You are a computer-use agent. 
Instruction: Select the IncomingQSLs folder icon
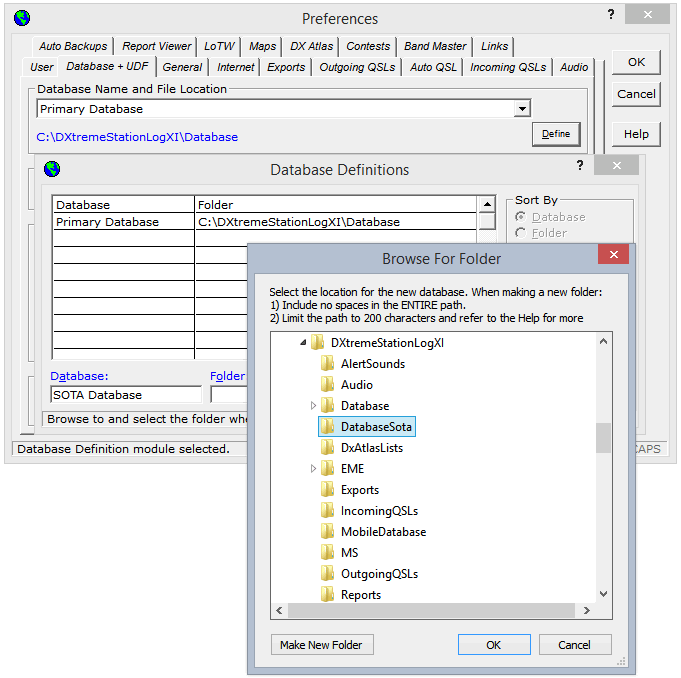pyautogui.click(x=327, y=510)
